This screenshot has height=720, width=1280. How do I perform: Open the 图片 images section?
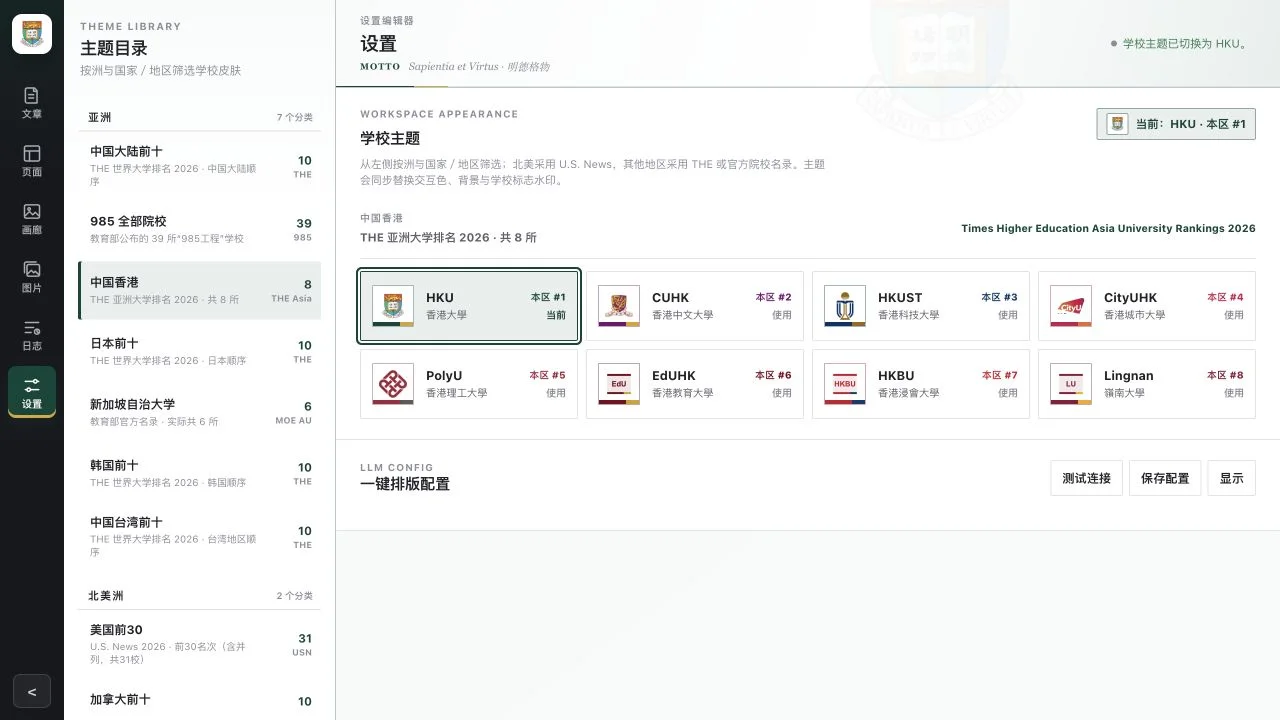[32, 277]
